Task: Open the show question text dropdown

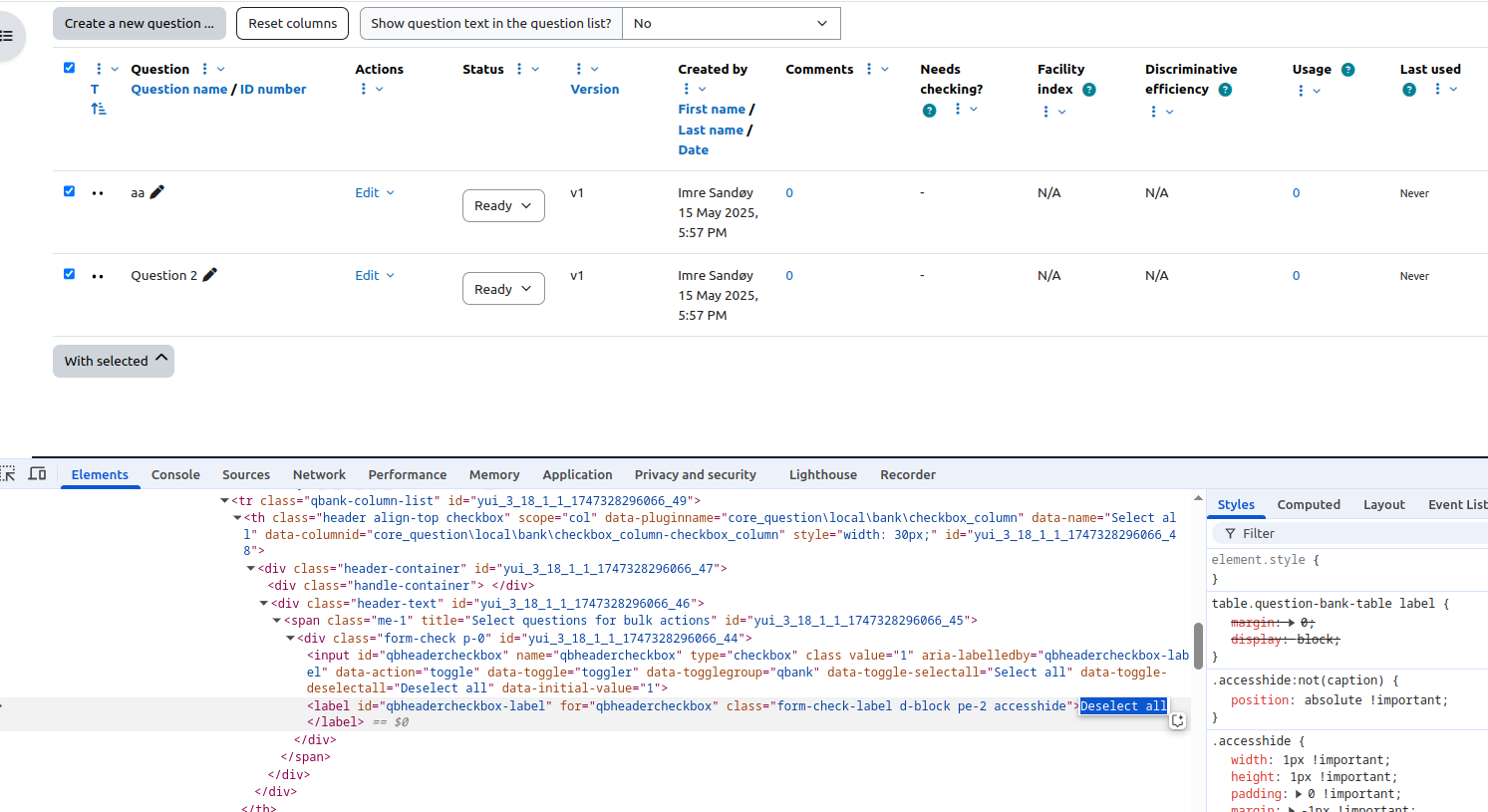Action: 732,23
